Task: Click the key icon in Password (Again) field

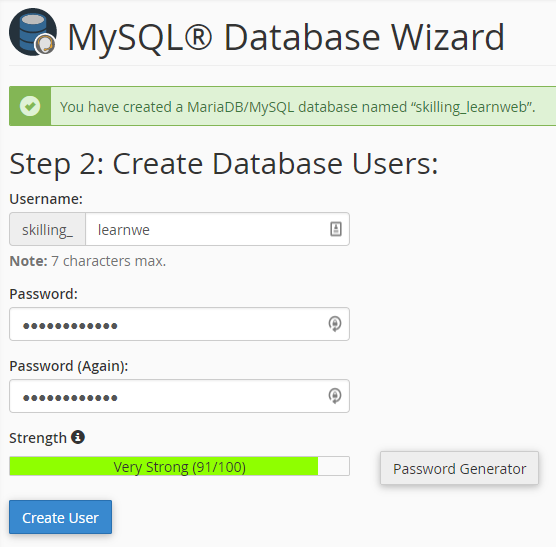Action: point(335,396)
